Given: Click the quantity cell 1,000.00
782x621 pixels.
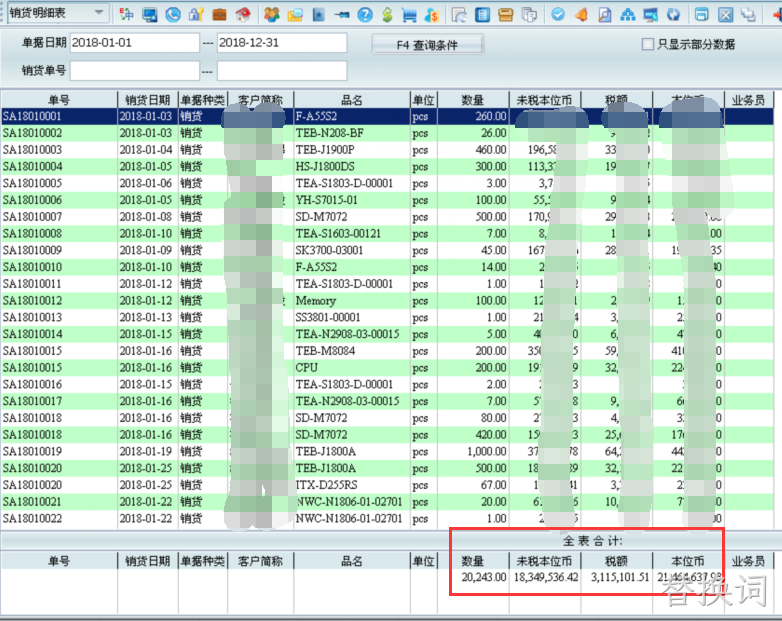Looking at the screenshot, I should pyautogui.click(x=487, y=451).
